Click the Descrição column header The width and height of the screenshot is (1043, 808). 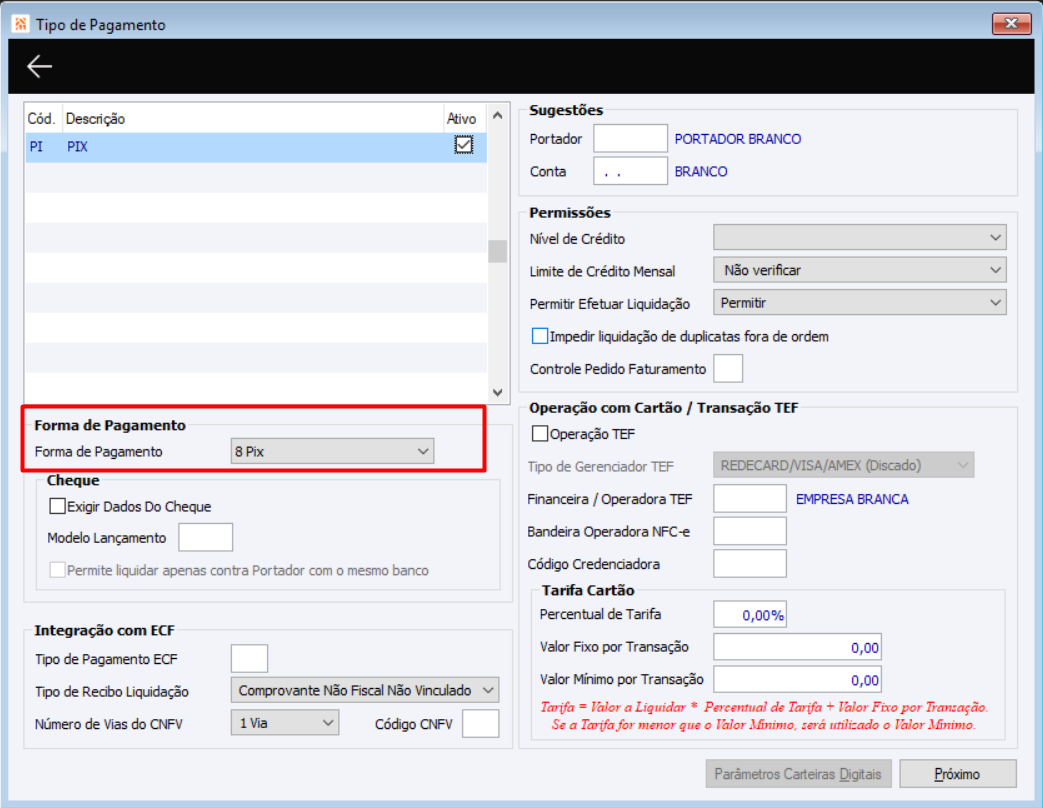click(253, 118)
